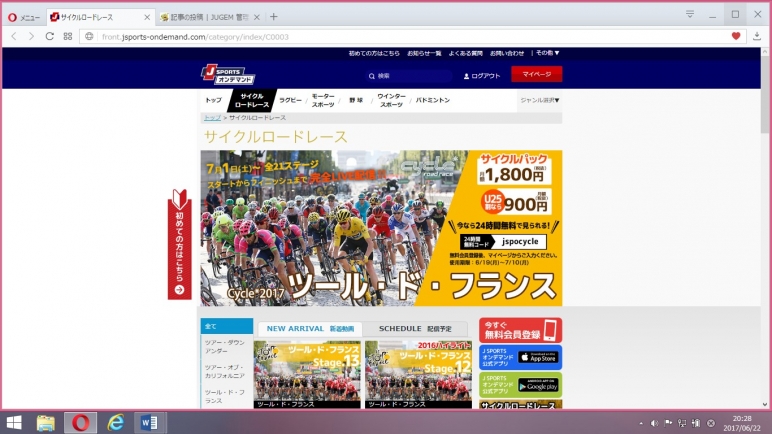The image size is (772, 434).
Task: Open the Stage 12 video thumbnail
Action: [x=418, y=374]
